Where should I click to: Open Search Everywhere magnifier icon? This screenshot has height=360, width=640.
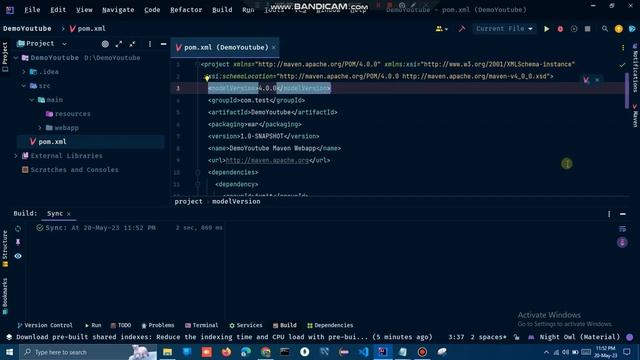[x=604, y=29]
